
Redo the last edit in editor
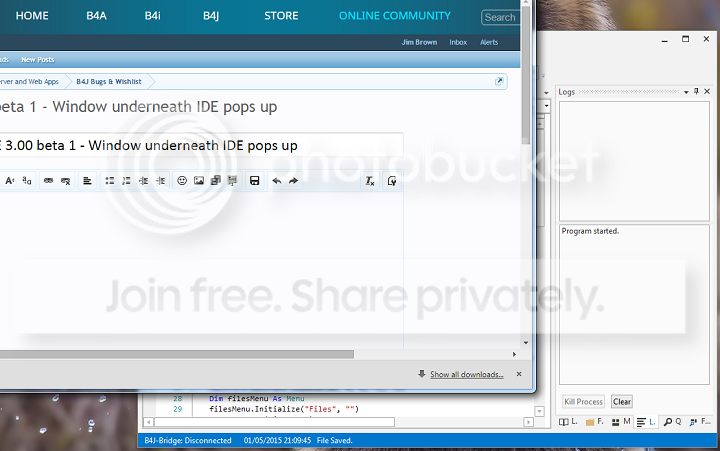pos(293,181)
